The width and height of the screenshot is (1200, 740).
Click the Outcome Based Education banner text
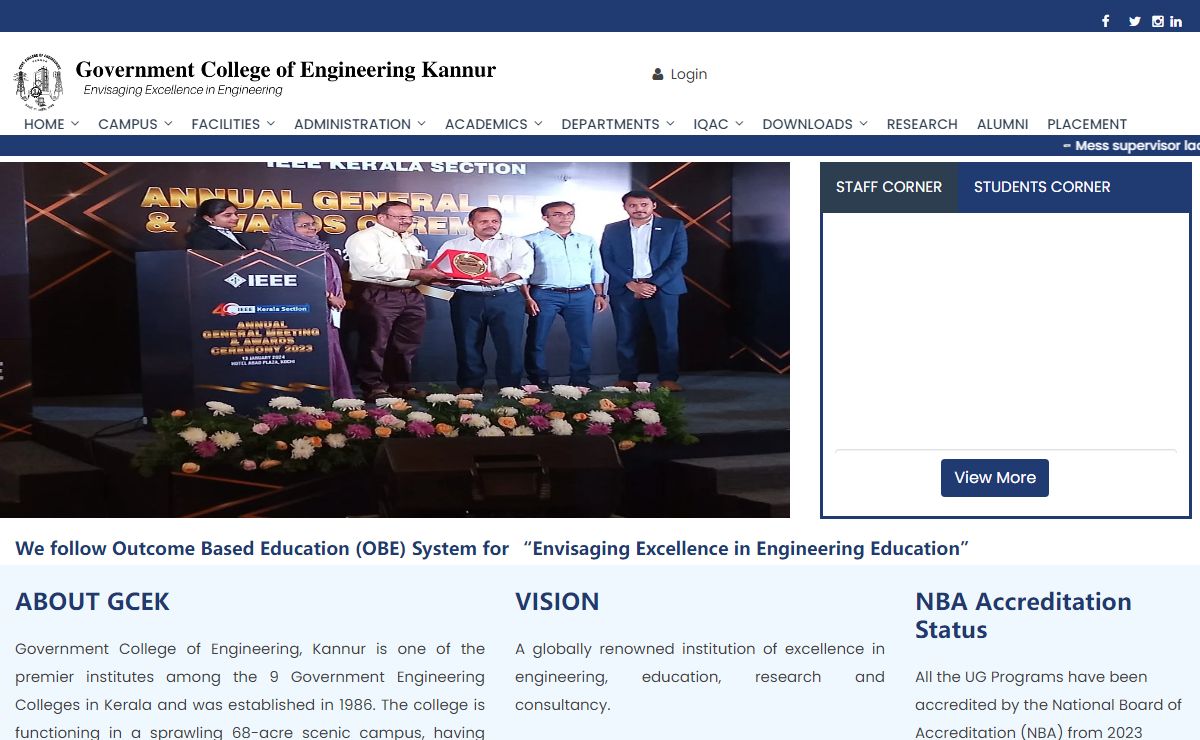point(492,548)
